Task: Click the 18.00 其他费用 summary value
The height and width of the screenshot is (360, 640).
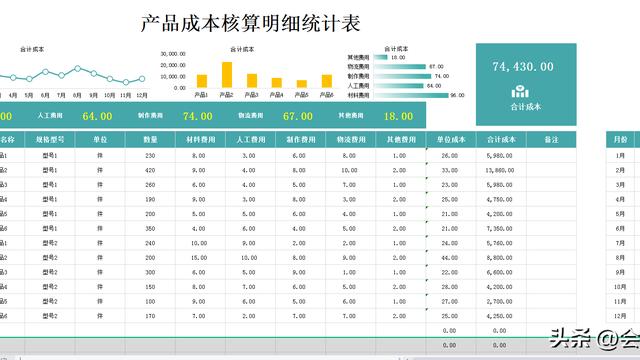Action: (x=398, y=116)
